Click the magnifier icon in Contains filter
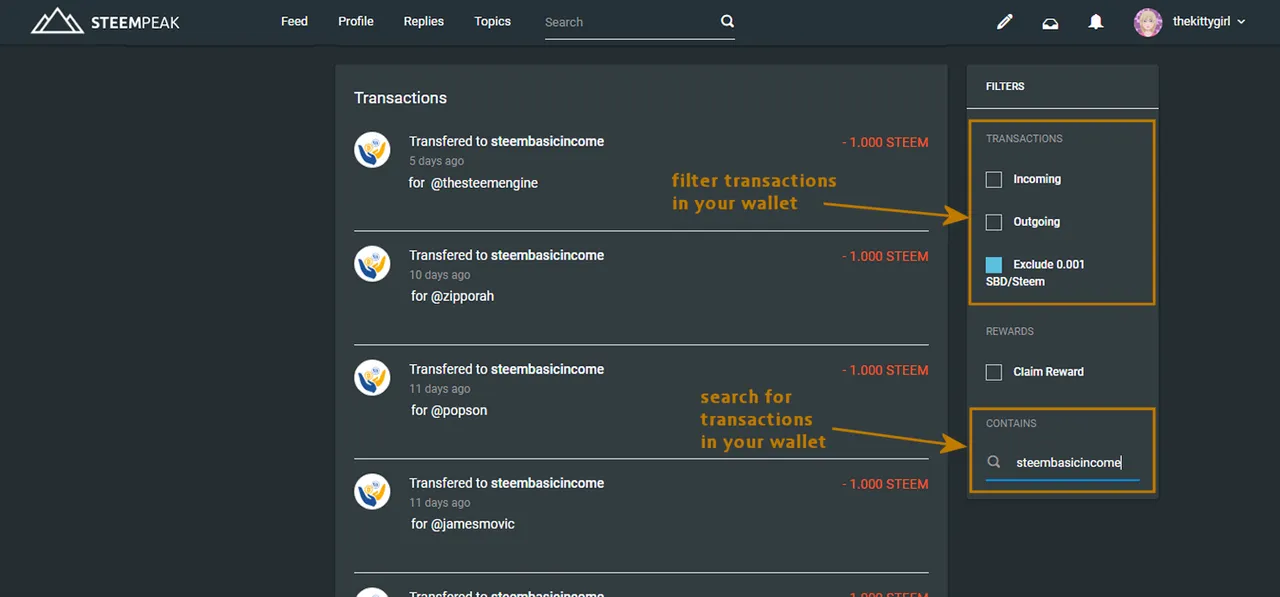This screenshot has width=1280, height=597. [994, 463]
